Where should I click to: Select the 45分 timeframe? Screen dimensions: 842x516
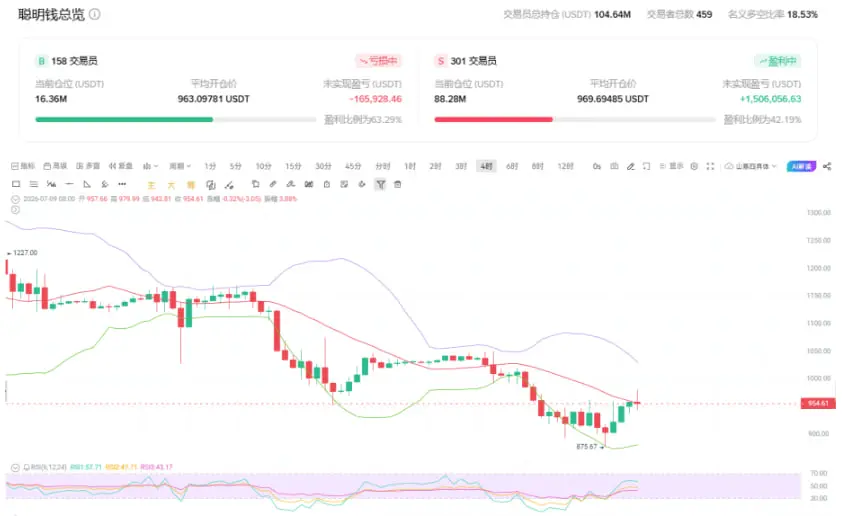point(353,166)
